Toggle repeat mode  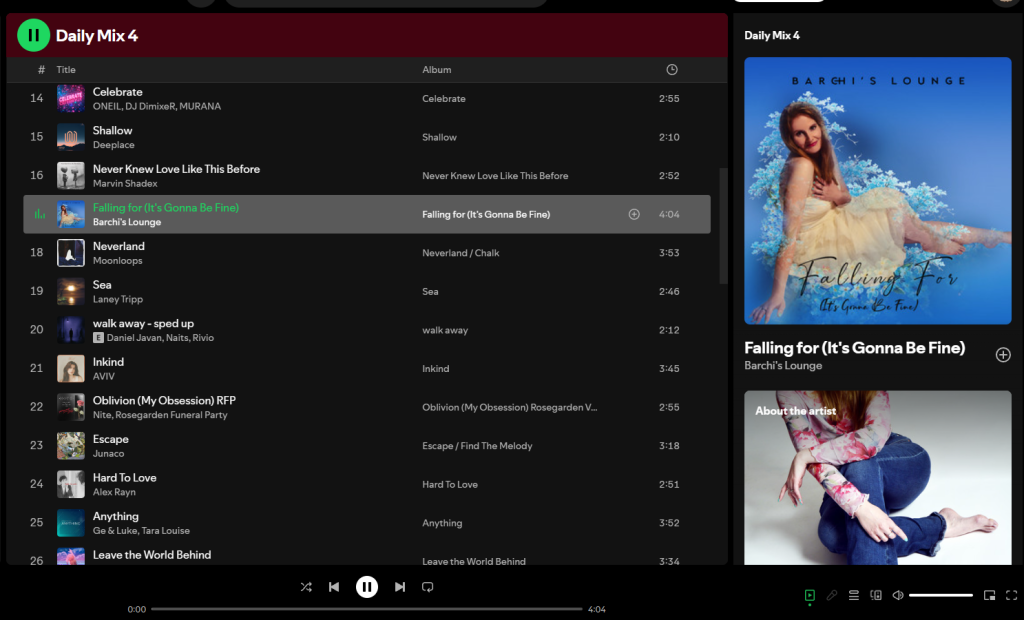pyautogui.click(x=428, y=587)
